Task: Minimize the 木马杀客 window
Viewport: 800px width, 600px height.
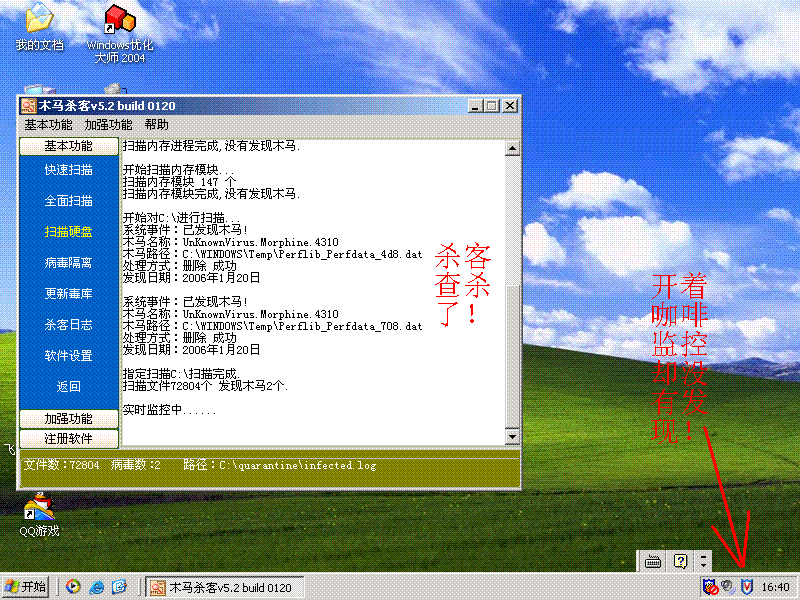Action: tap(476, 106)
